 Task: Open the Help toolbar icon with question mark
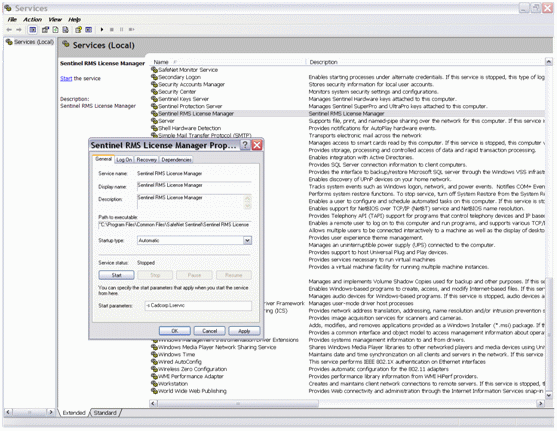pos(79,29)
